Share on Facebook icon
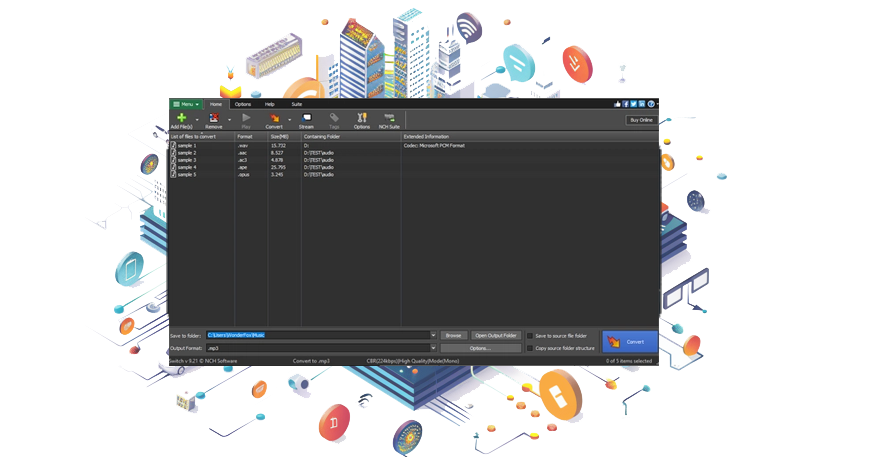Viewport: 870px width, 457px height. coord(625,104)
